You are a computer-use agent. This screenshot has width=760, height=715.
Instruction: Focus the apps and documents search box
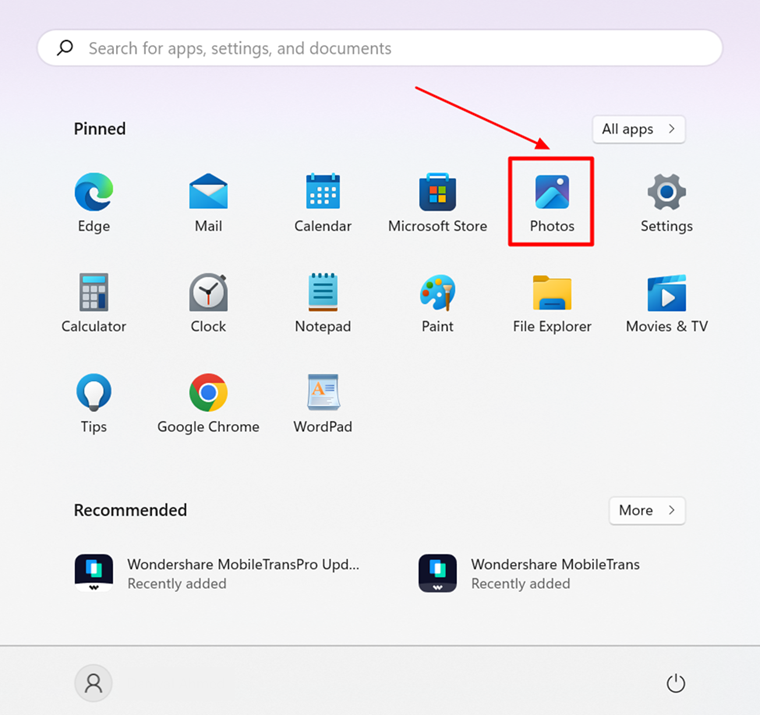(x=380, y=48)
